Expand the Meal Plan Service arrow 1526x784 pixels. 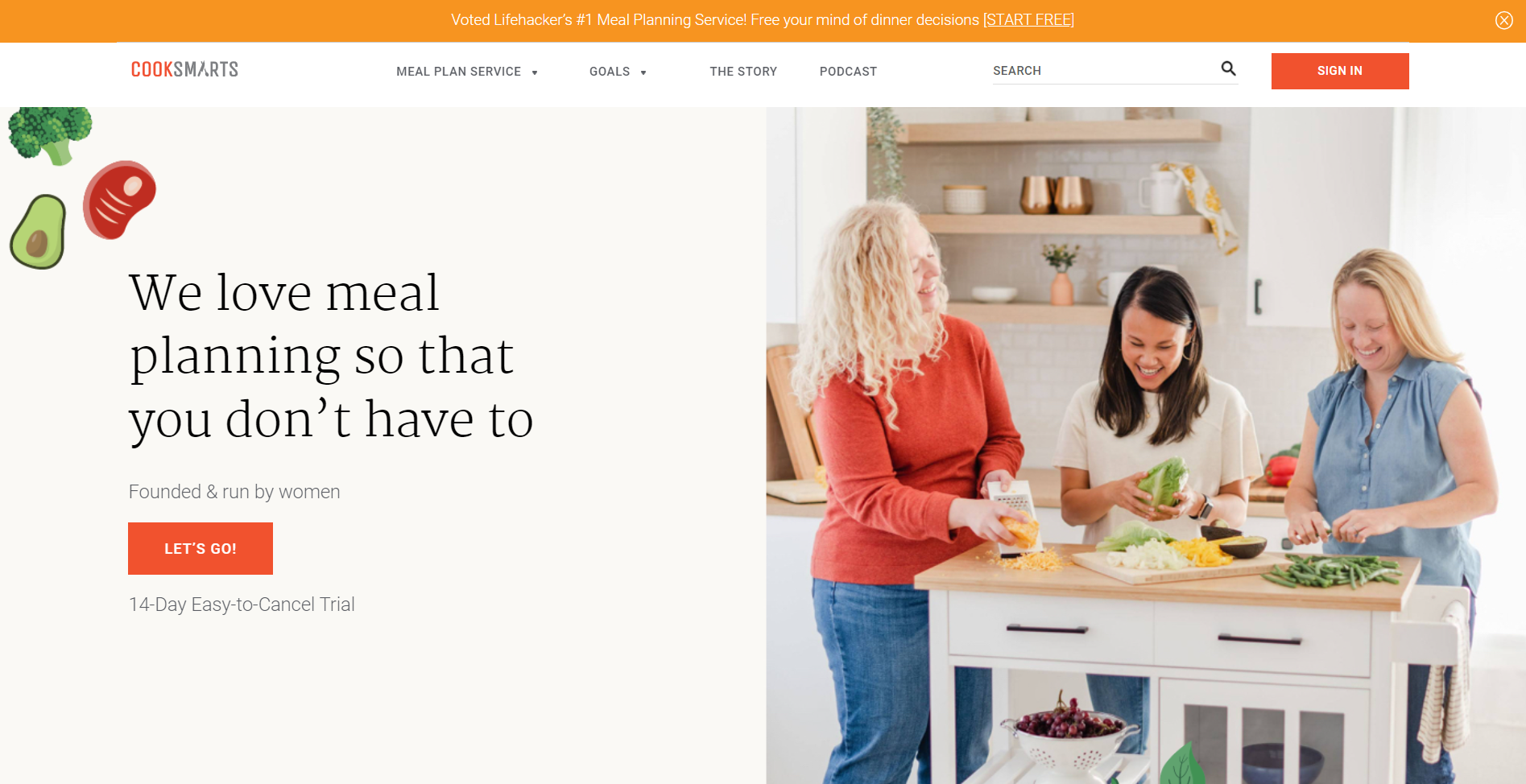535,72
